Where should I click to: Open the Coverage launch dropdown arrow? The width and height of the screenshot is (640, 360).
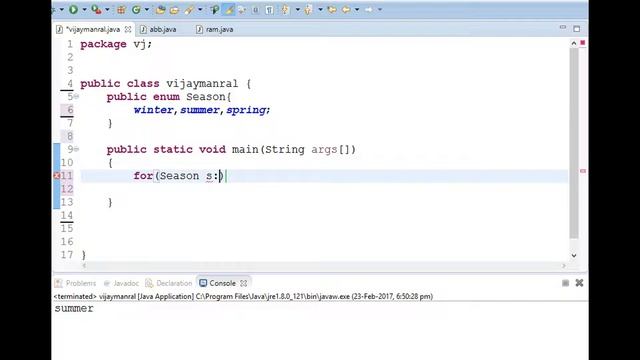[x=107, y=9]
